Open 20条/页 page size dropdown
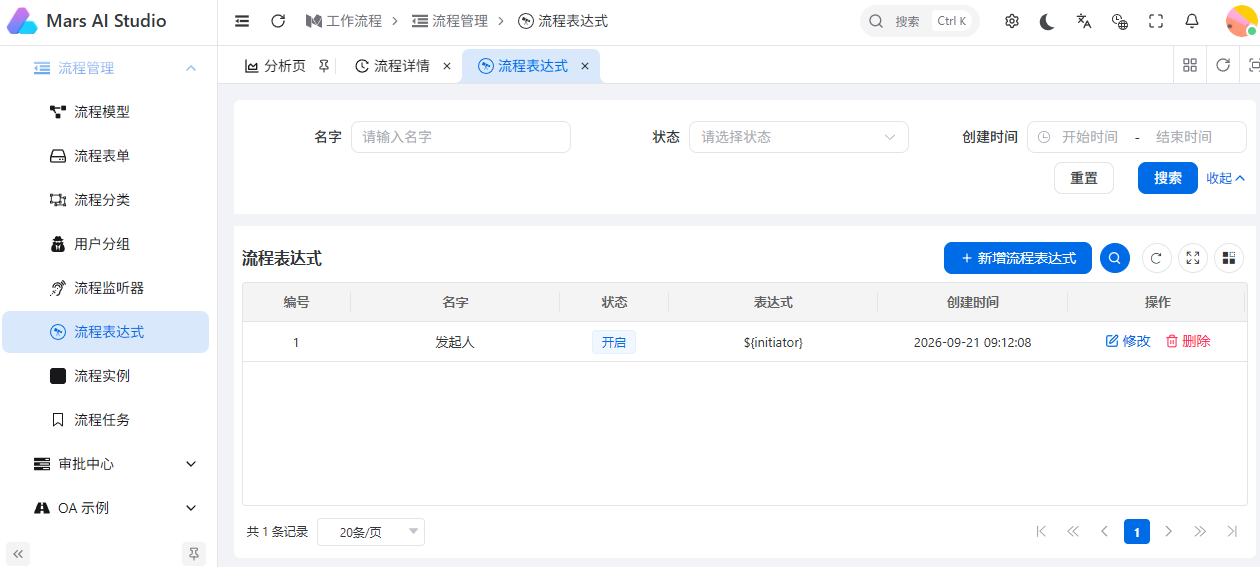This screenshot has height=567, width=1260. 371,532
